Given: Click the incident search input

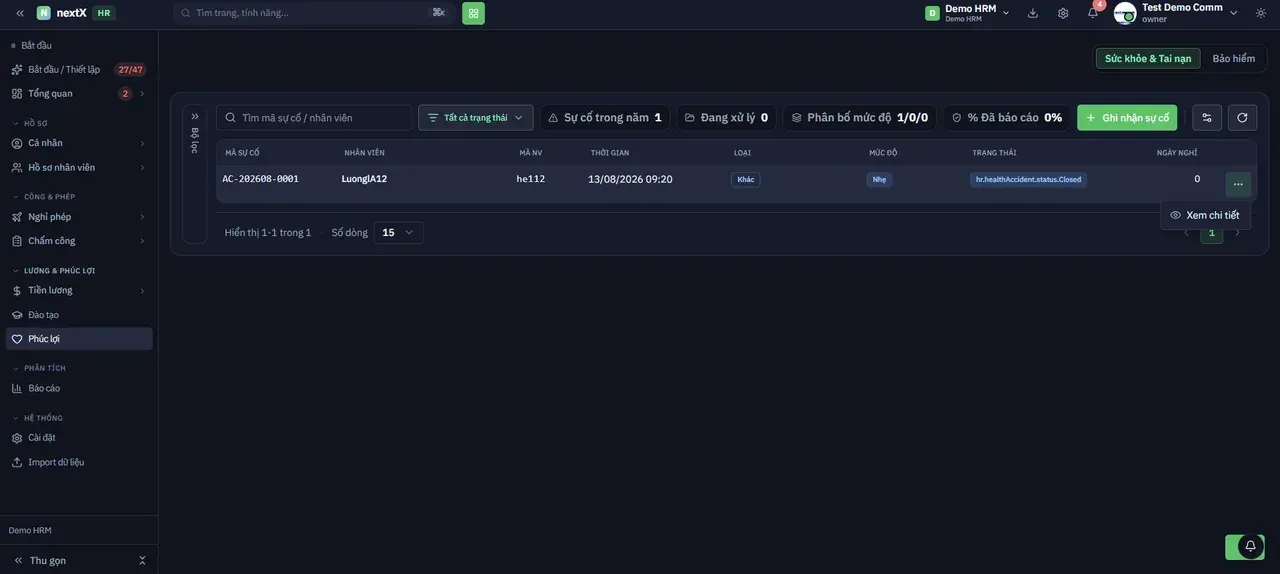Looking at the screenshot, I should click(x=314, y=118).
